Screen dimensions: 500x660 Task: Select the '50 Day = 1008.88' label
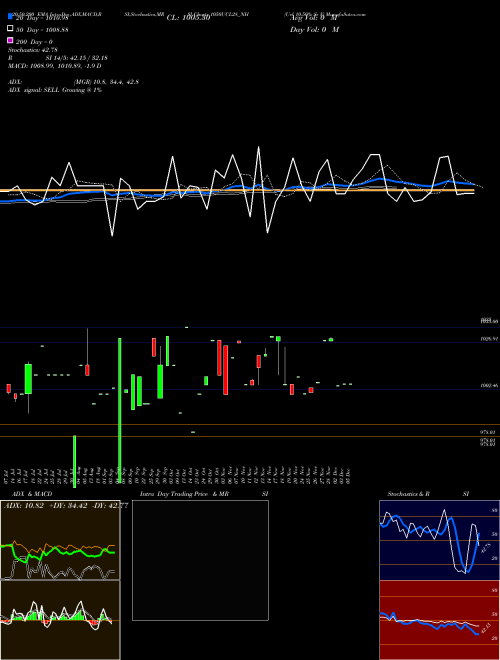[42, 30]
